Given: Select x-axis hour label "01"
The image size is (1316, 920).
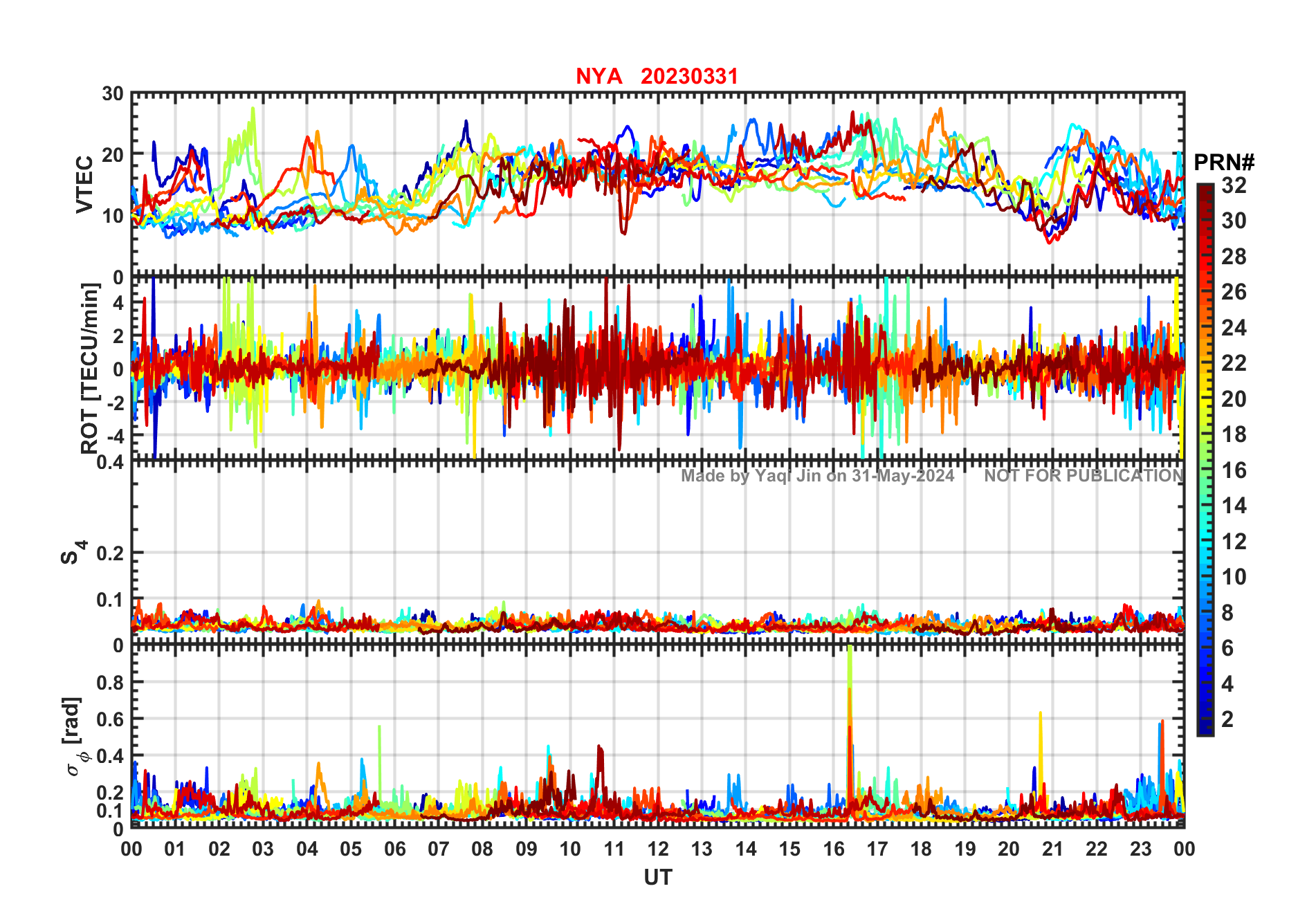Looking at the screenshot, I should point(175,849).
